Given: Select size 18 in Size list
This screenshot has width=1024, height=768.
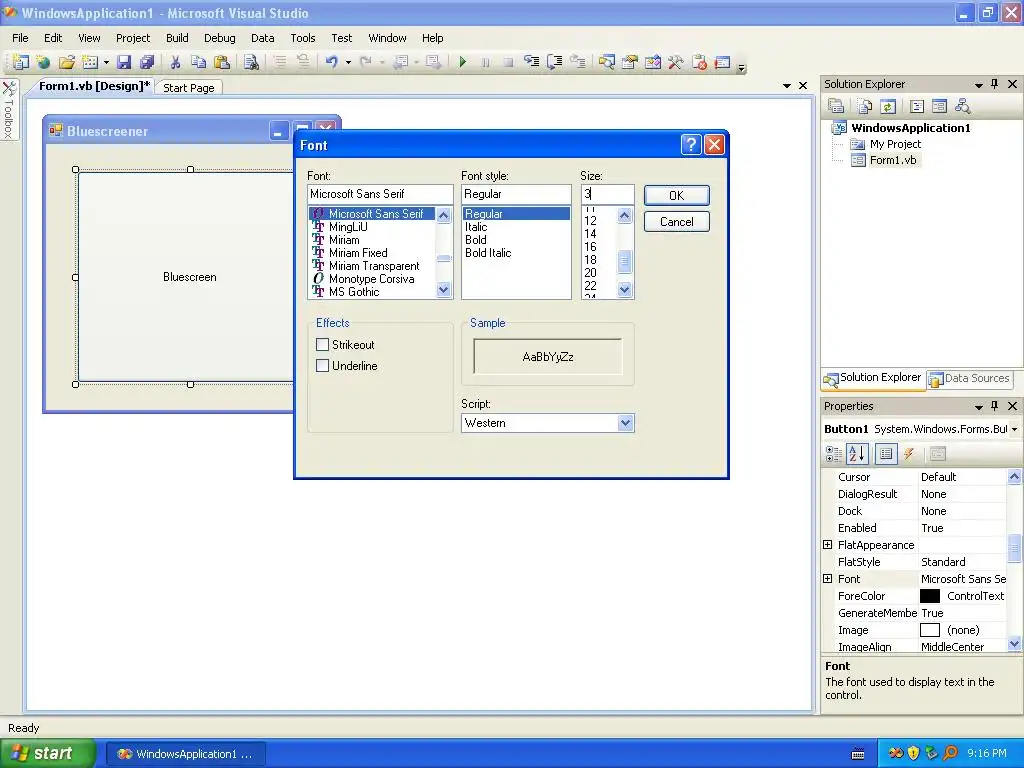Looking at the screenshot, I should (x=590, y=259).
